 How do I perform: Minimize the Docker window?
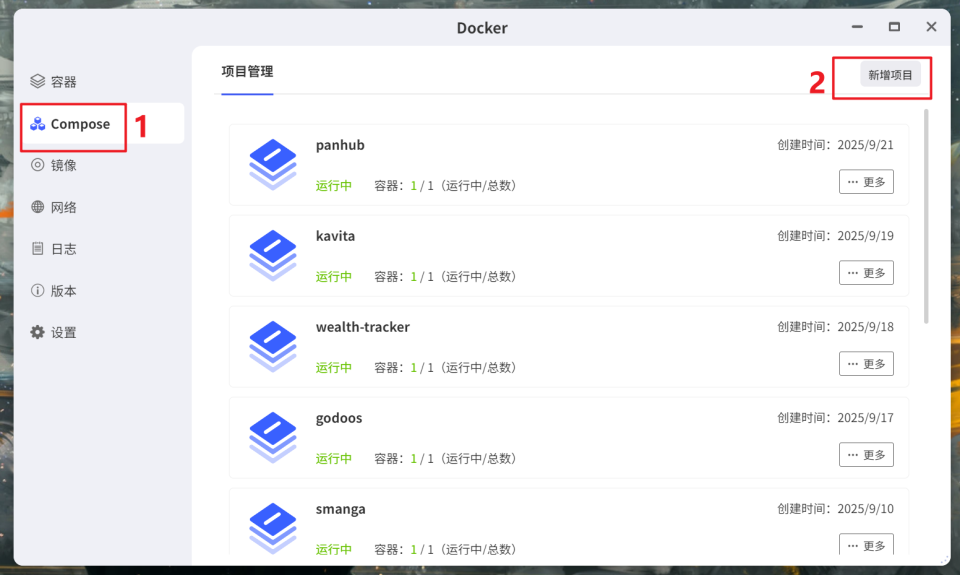(857, 27)
